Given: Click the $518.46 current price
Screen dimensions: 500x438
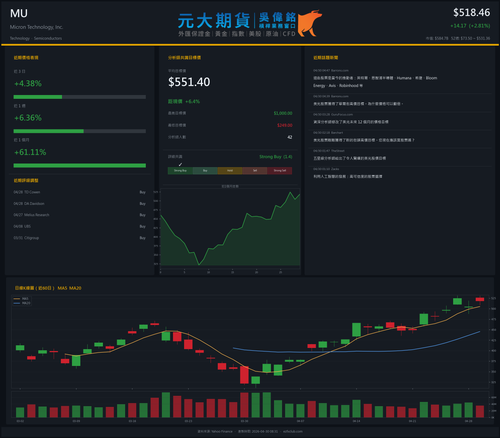Looking at the screenshot, I should point(471,13).
